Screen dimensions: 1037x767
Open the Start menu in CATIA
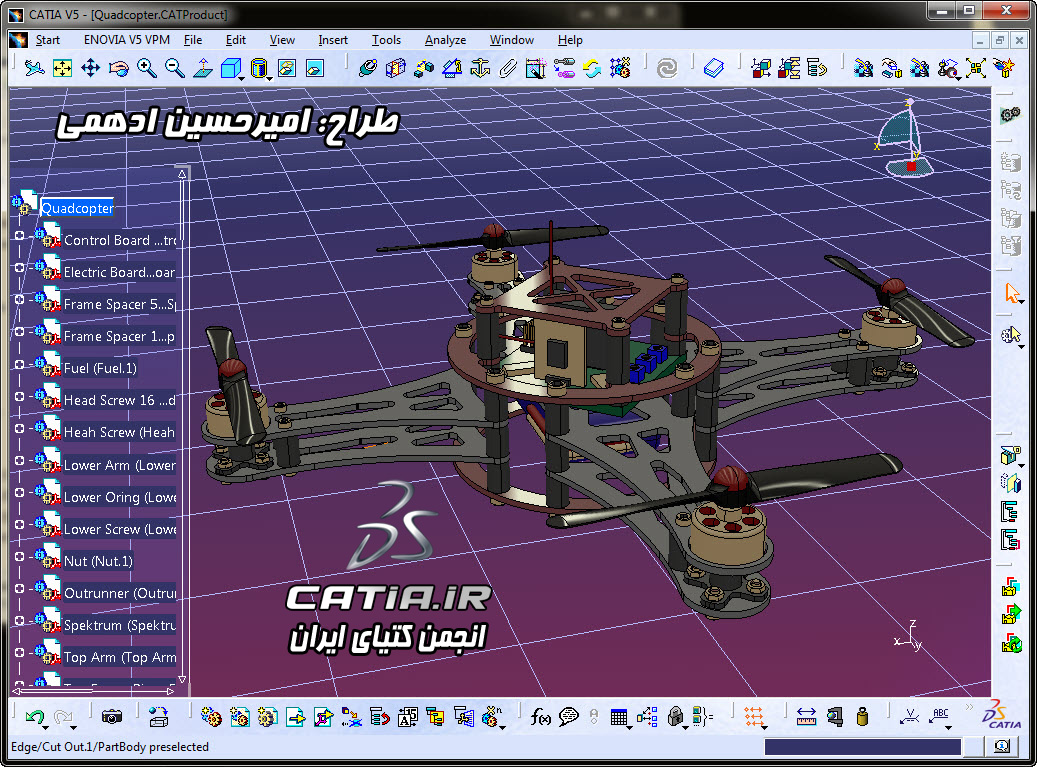[48, 40]
